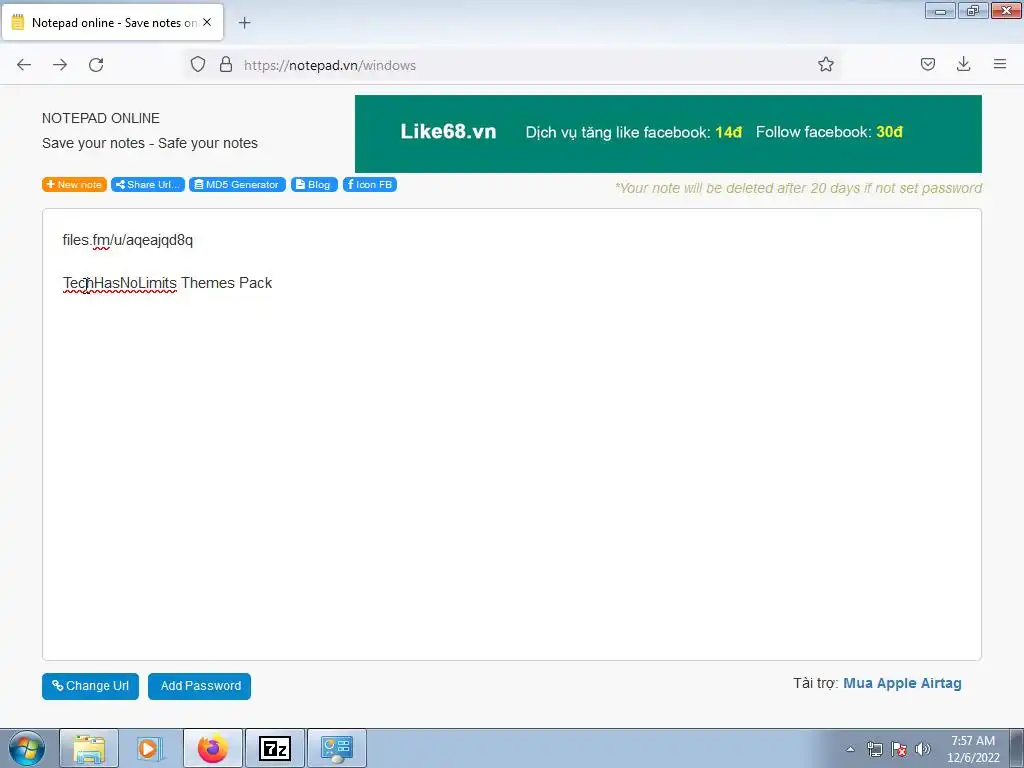Select the Notepad online tab

(x=113, y=22)
